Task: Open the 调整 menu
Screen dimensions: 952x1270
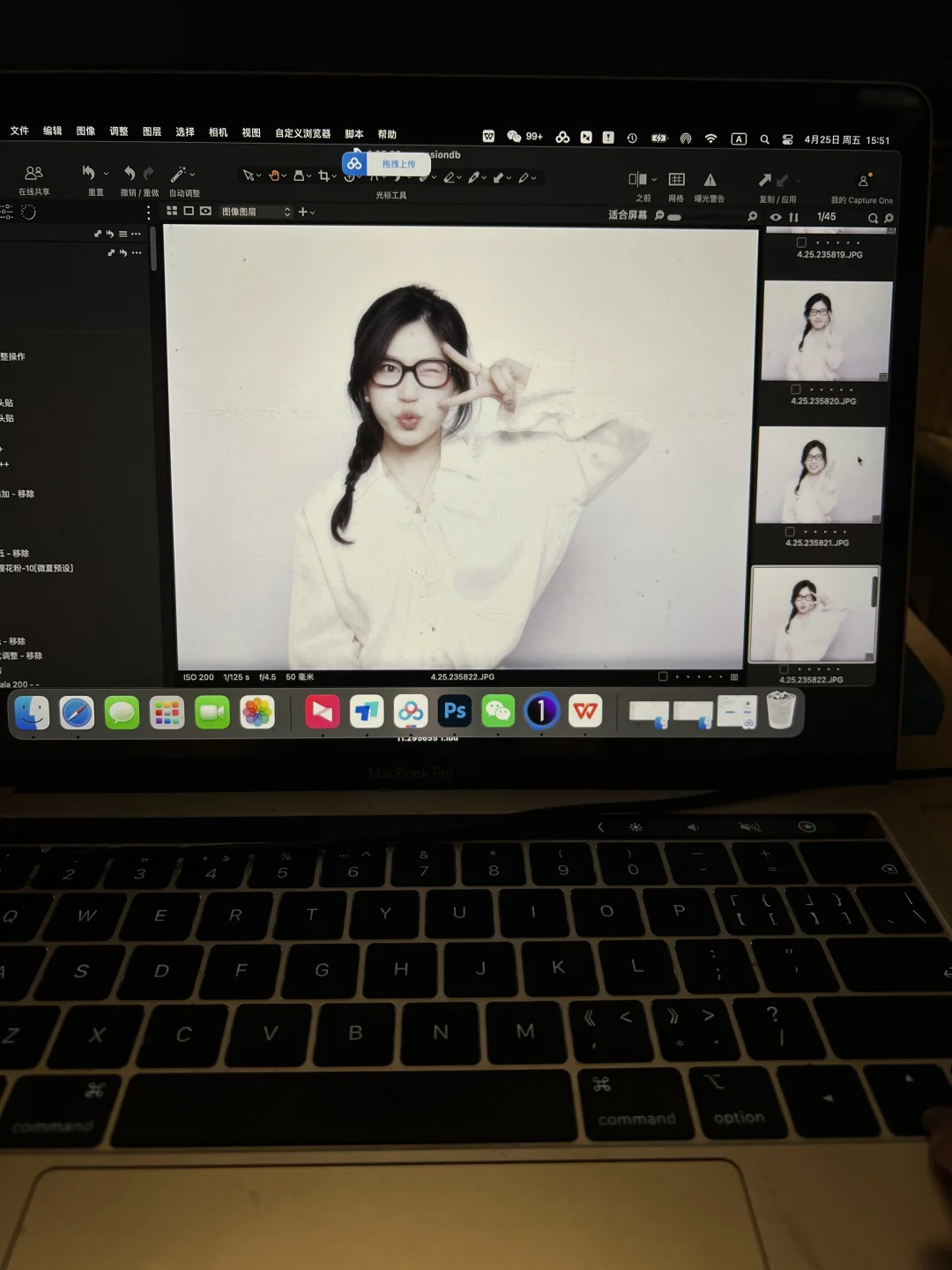Action: [x=119, y=131]
